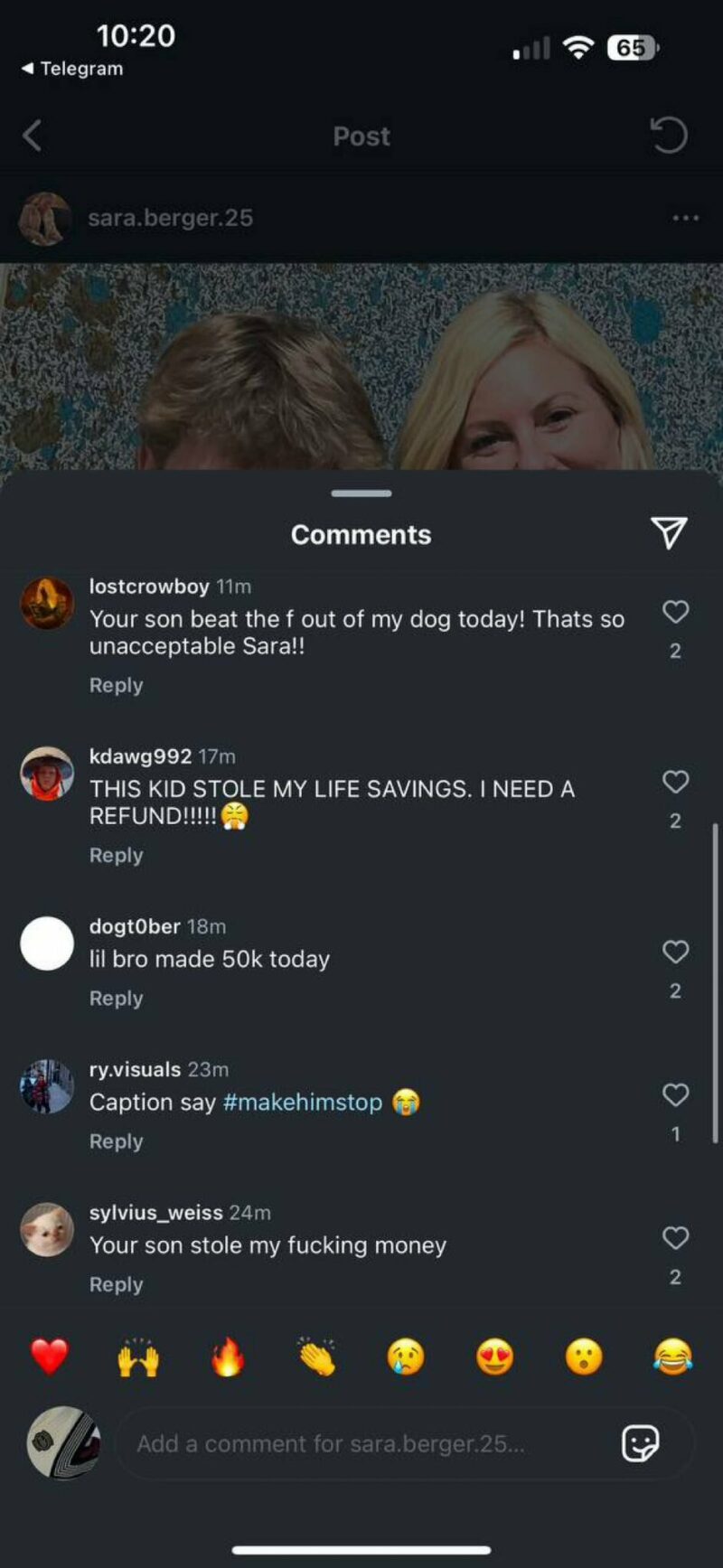React with the laughing tears emoji

coord(673,1357)
